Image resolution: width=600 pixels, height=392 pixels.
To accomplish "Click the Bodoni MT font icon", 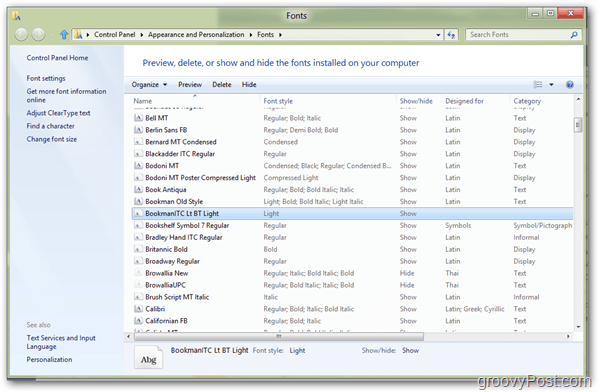I will 139,165.
